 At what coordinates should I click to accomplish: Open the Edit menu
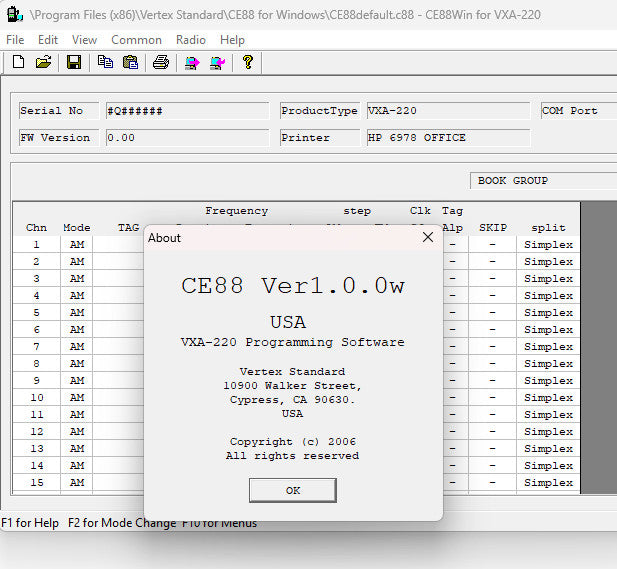(48, 40)
